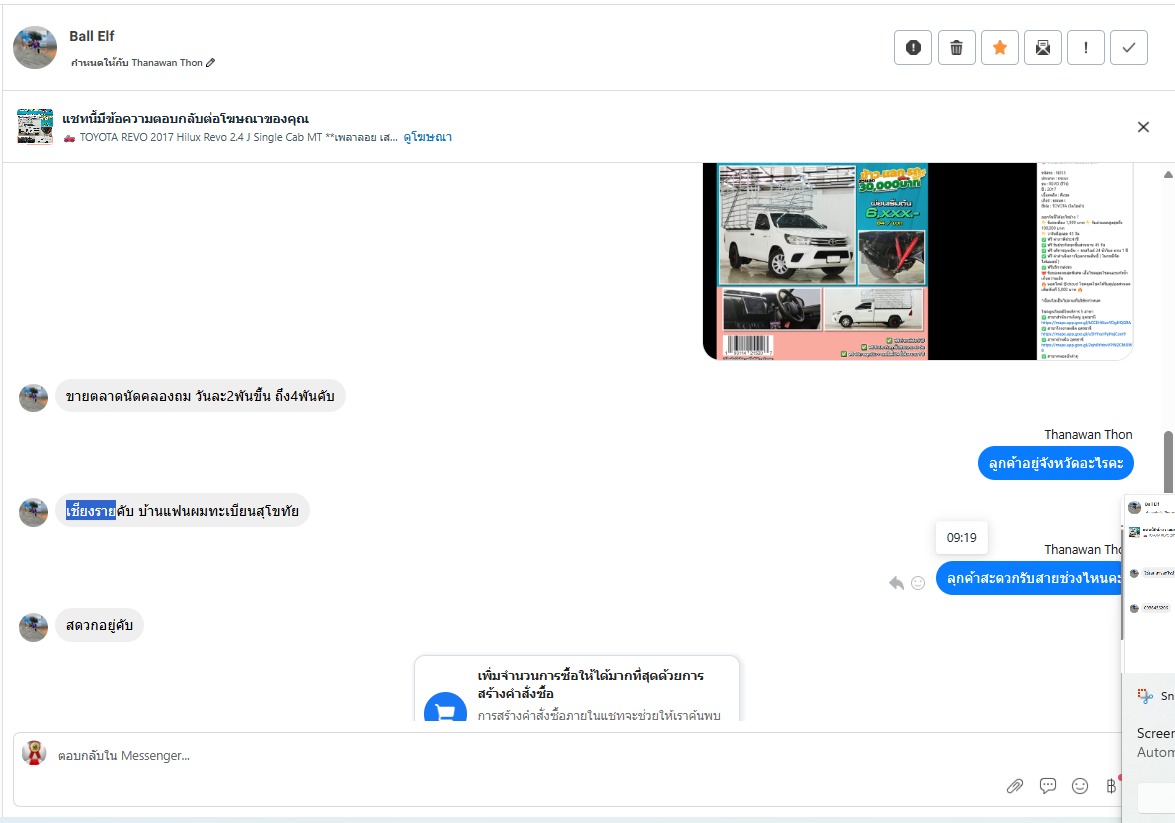The height and width of the screenshot is (823, 1175).
Task: Close the ad reply banner
Action: click(x=1143, y=127)
